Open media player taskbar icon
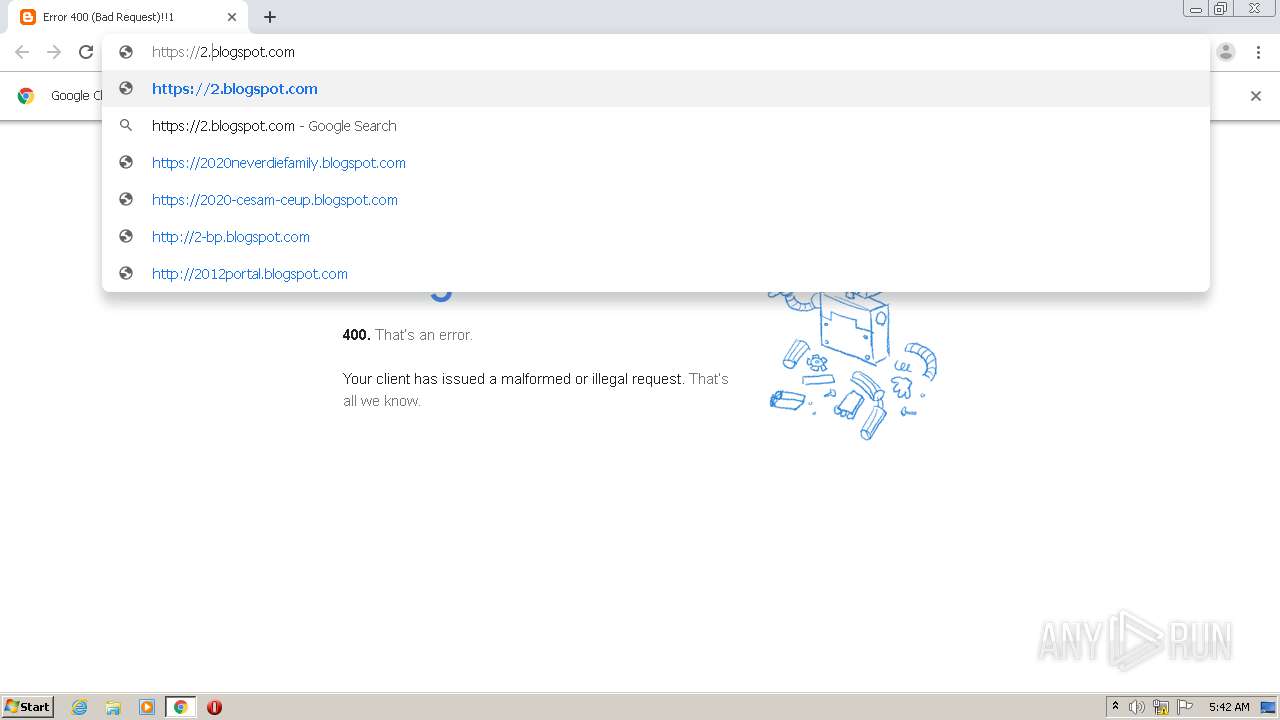 [147, 707]
